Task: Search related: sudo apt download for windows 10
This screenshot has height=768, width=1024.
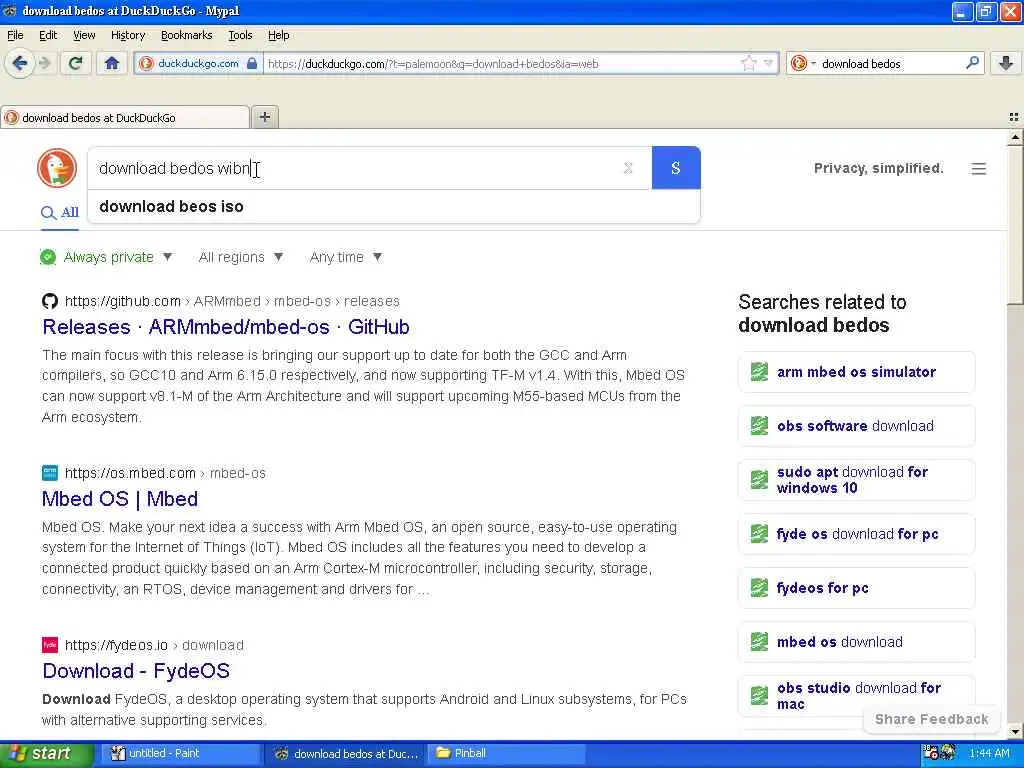Action: [x=856, y=480]
